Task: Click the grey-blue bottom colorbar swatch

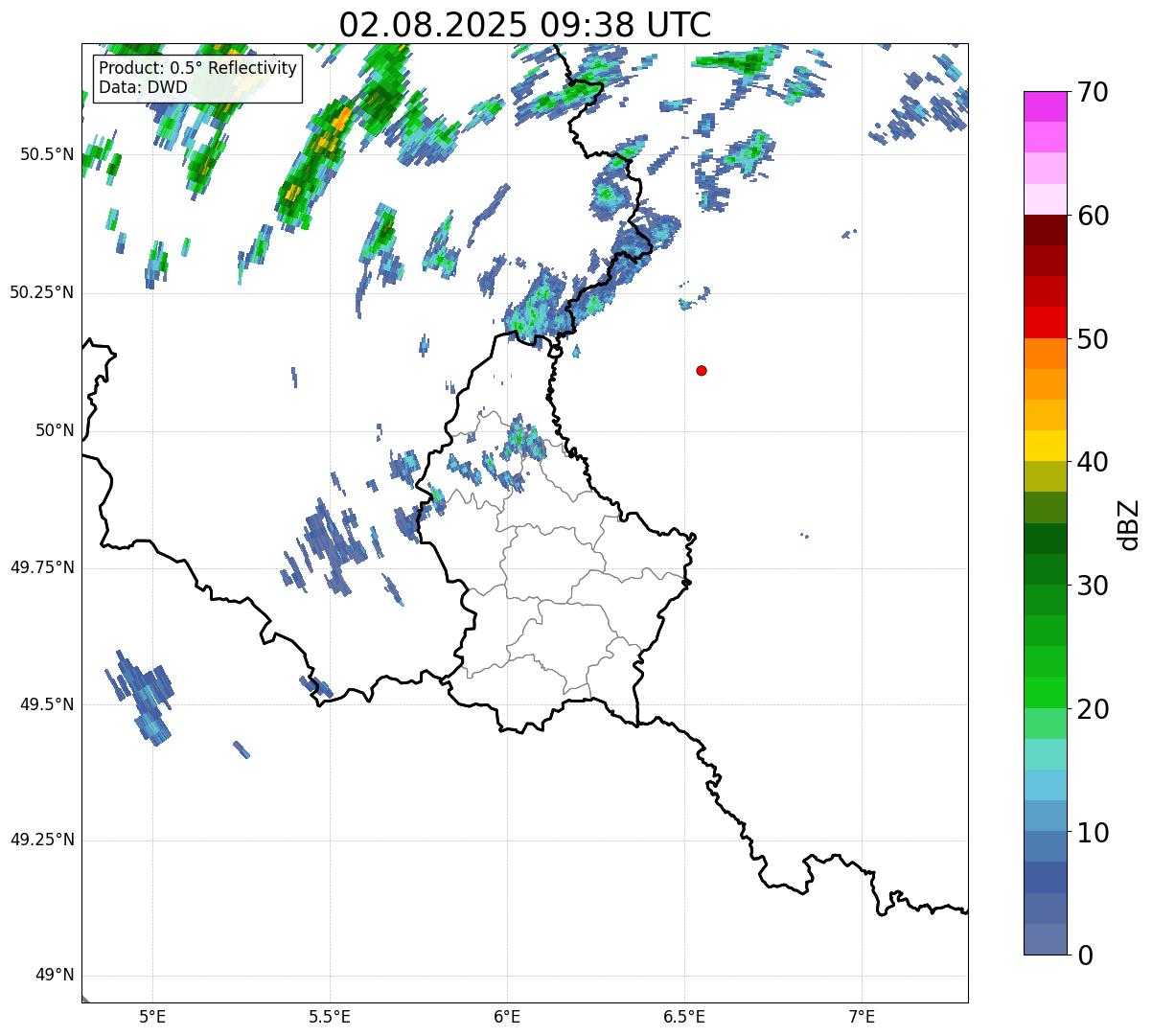Action: tap(1046, 939)
